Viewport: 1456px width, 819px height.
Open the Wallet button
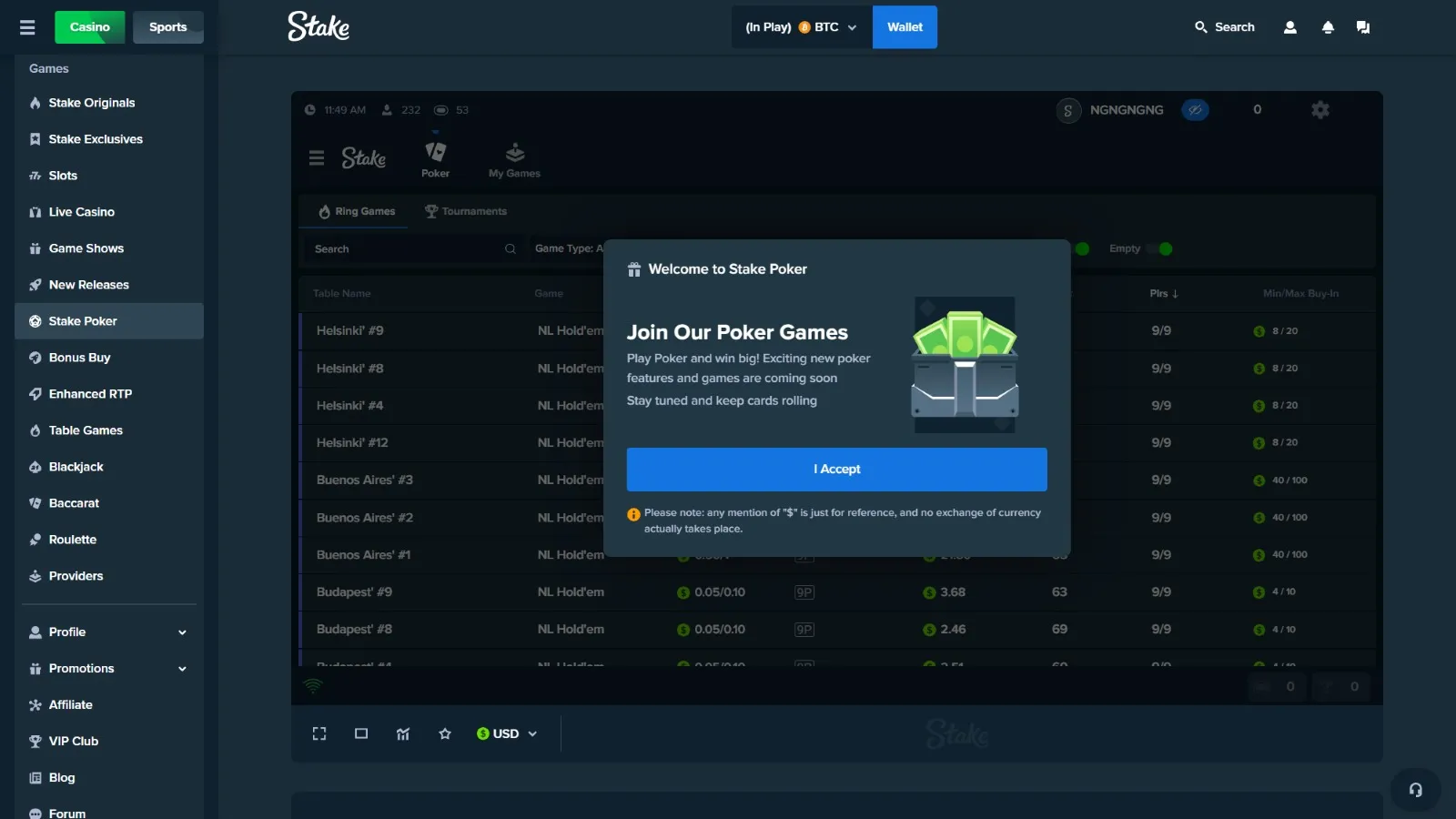[905, 27]
